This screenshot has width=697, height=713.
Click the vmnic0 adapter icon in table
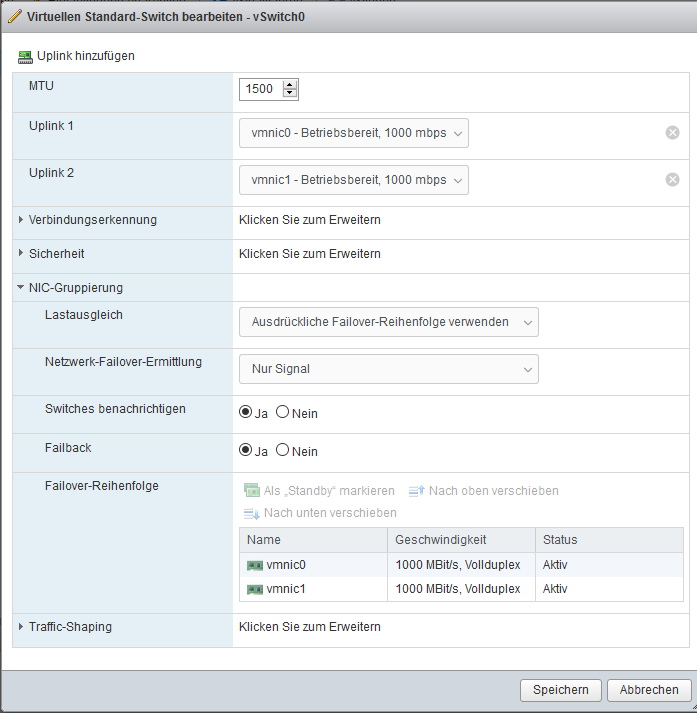click(x=255, y=565)
